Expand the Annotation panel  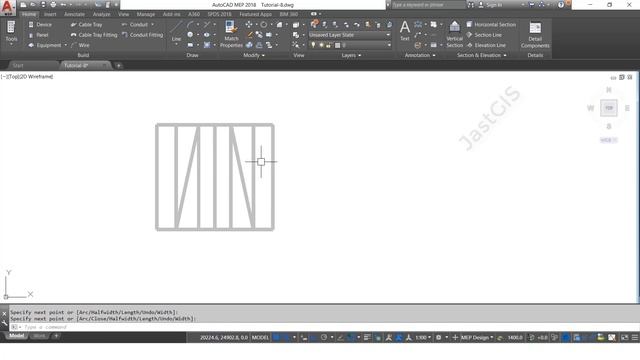coord(420,55)
